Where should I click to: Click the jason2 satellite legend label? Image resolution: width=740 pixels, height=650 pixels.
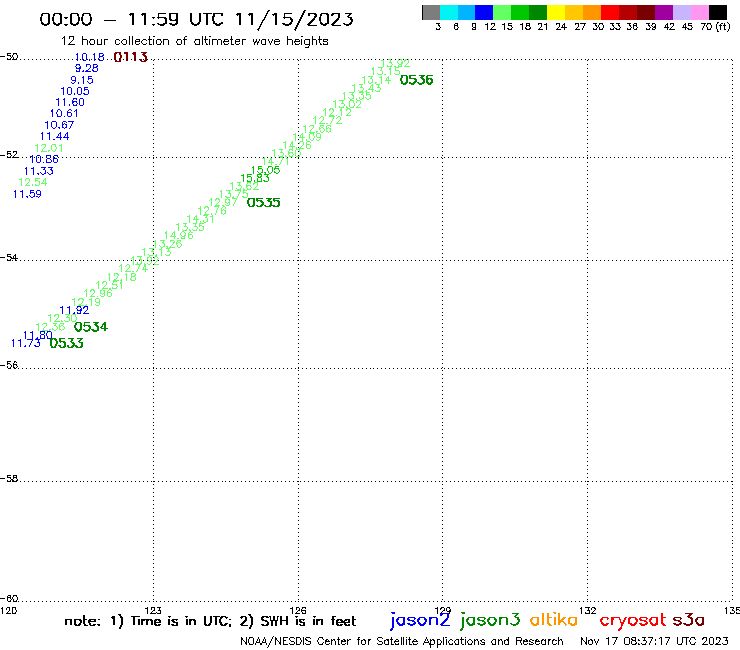[x=420, y=620]
